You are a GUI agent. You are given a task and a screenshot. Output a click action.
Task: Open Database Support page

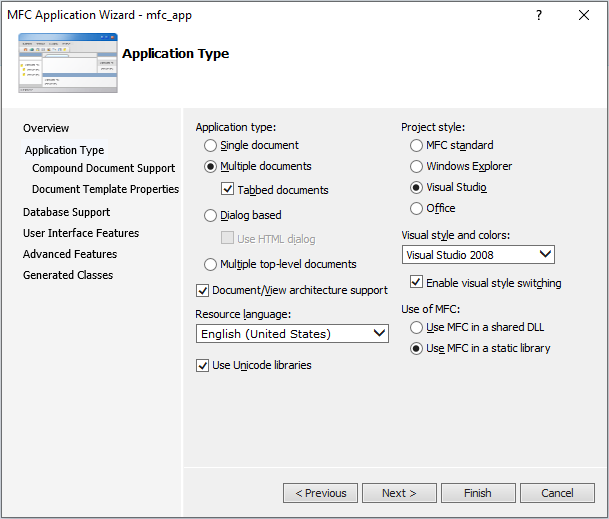point(66,212)
